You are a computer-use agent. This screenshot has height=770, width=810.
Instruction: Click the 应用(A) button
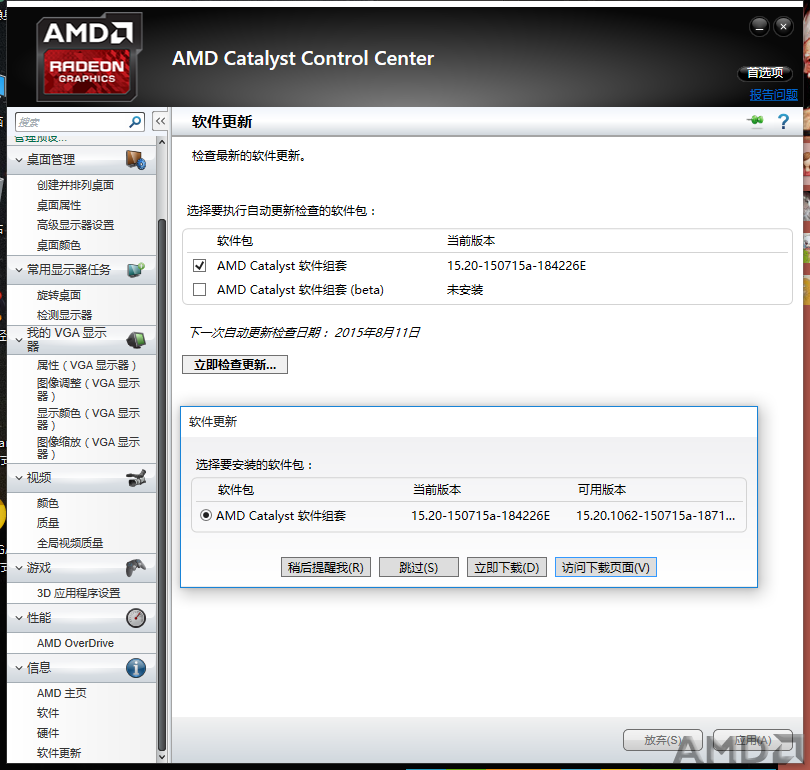coord(753,740)
